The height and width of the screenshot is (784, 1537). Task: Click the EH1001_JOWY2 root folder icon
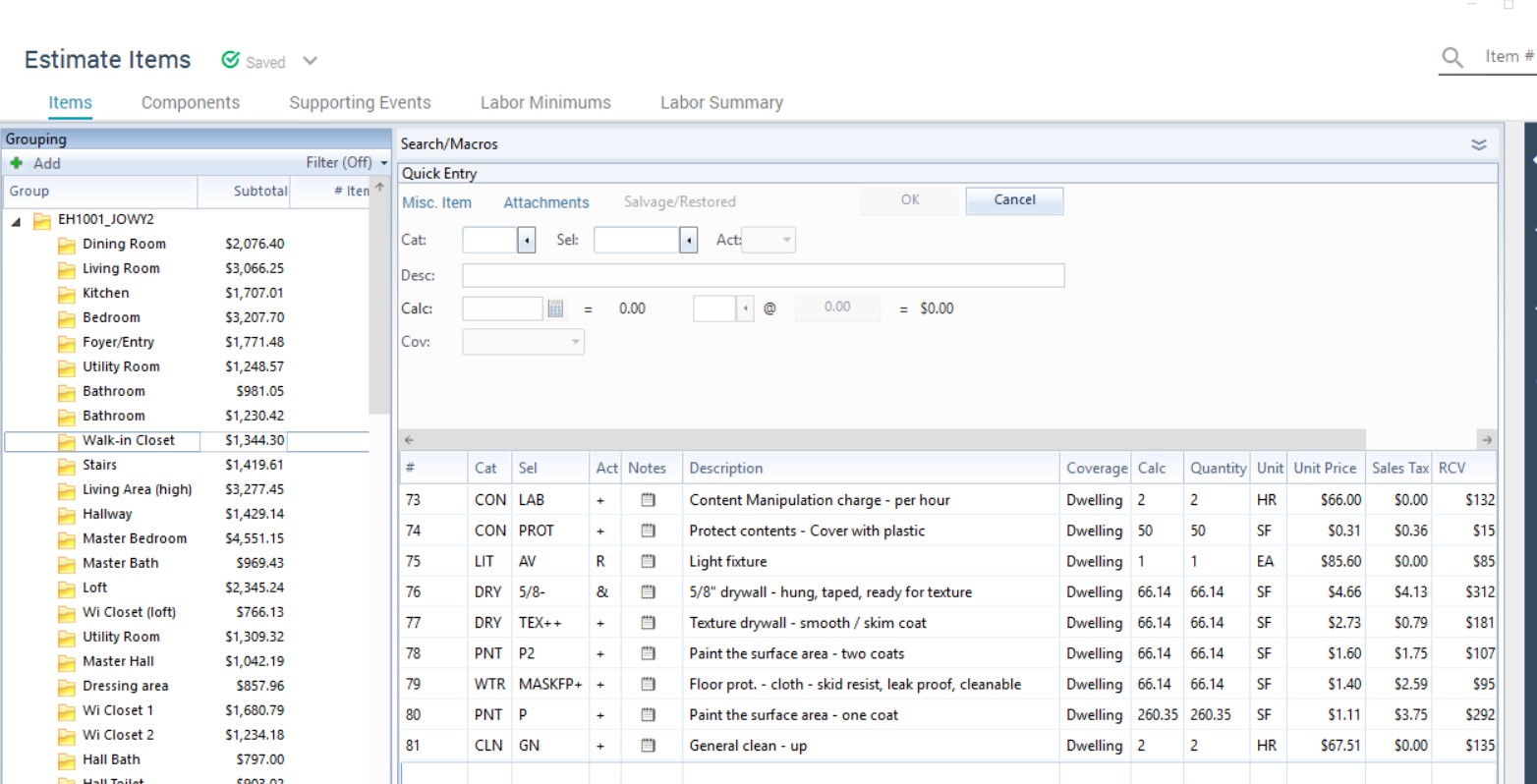click(42, 220)
